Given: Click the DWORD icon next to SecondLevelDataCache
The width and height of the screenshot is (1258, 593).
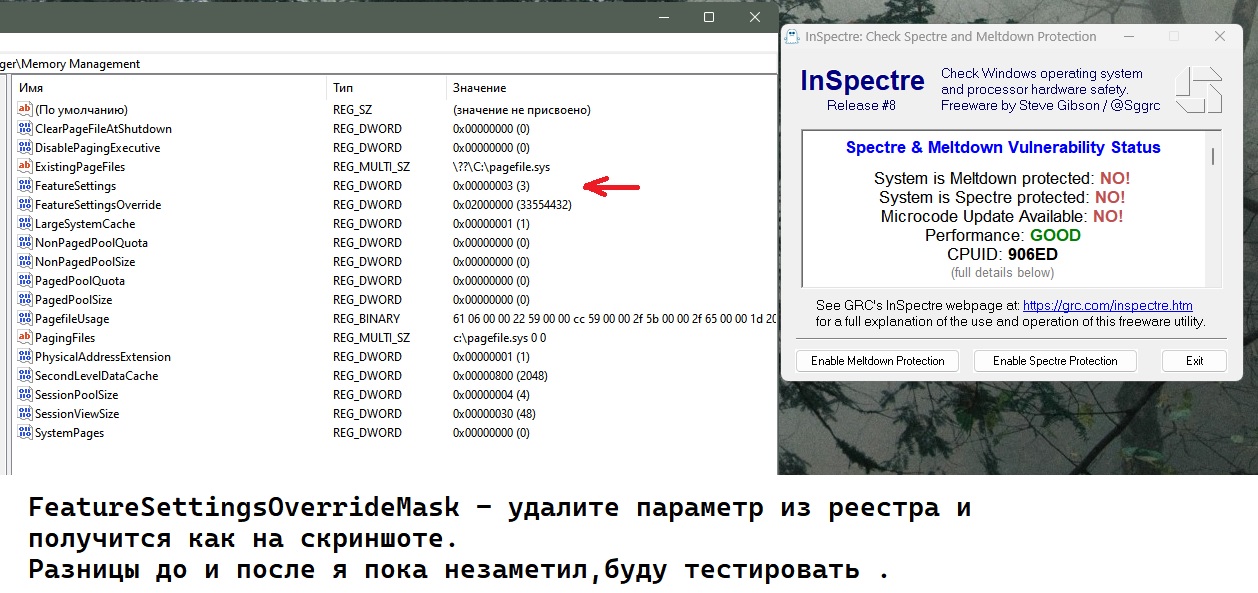Looking at the screenshot, I should point(23,375).
